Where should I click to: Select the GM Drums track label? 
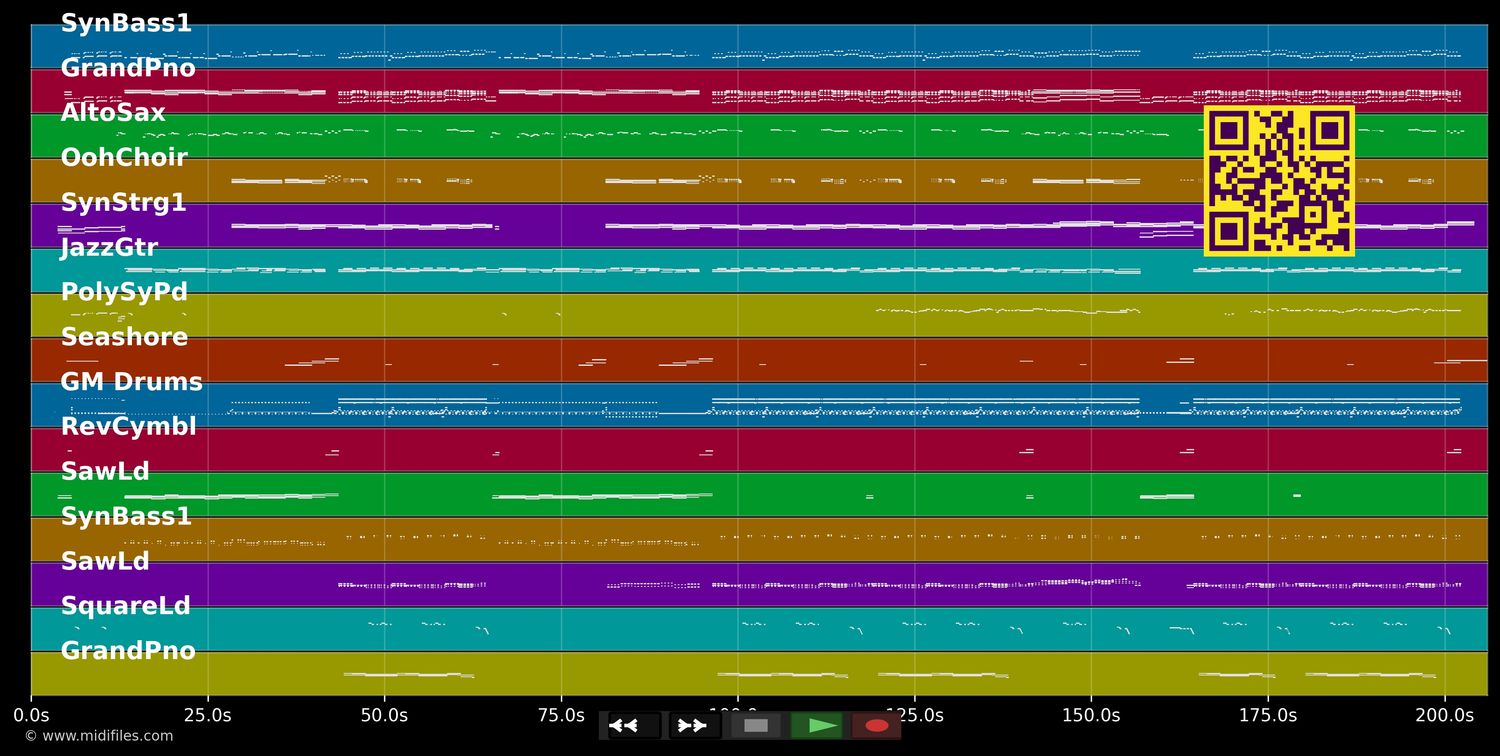tap(131, 382)
